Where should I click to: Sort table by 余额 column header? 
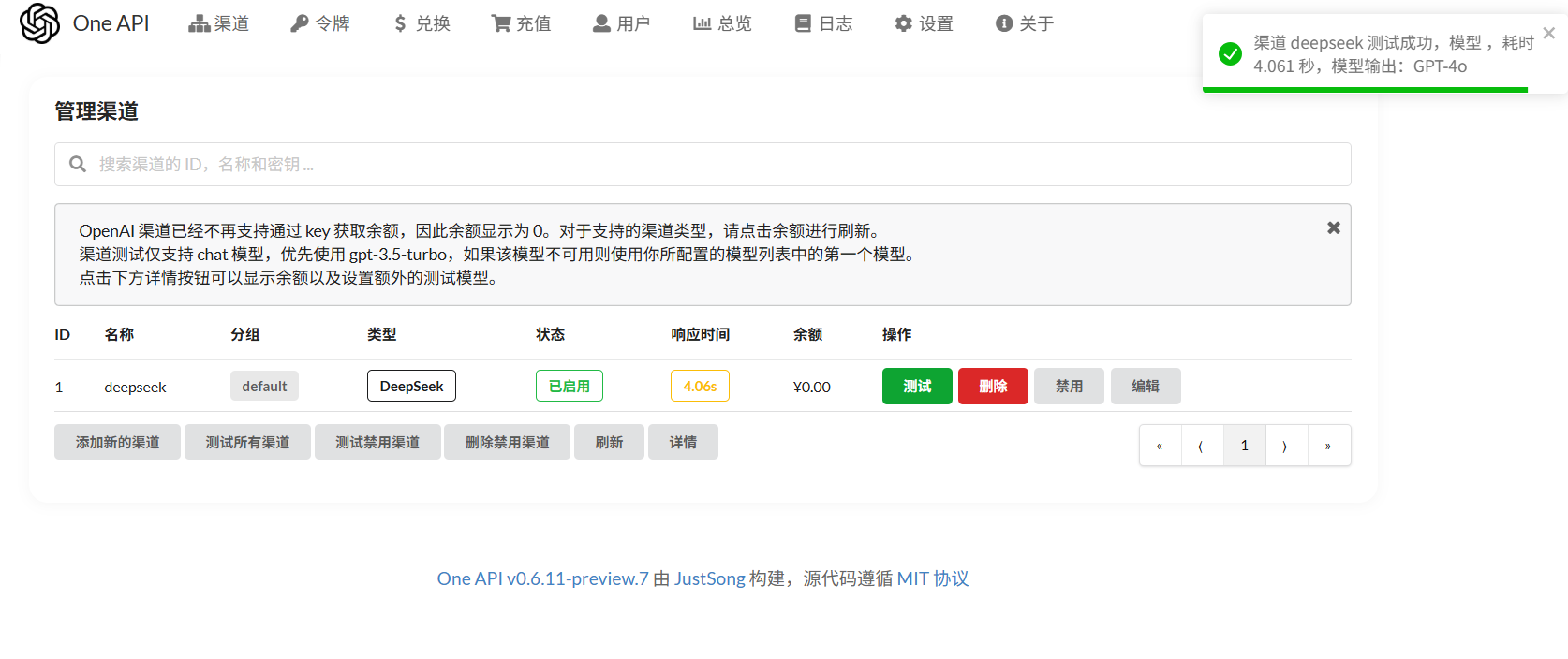tap(808, 334)
